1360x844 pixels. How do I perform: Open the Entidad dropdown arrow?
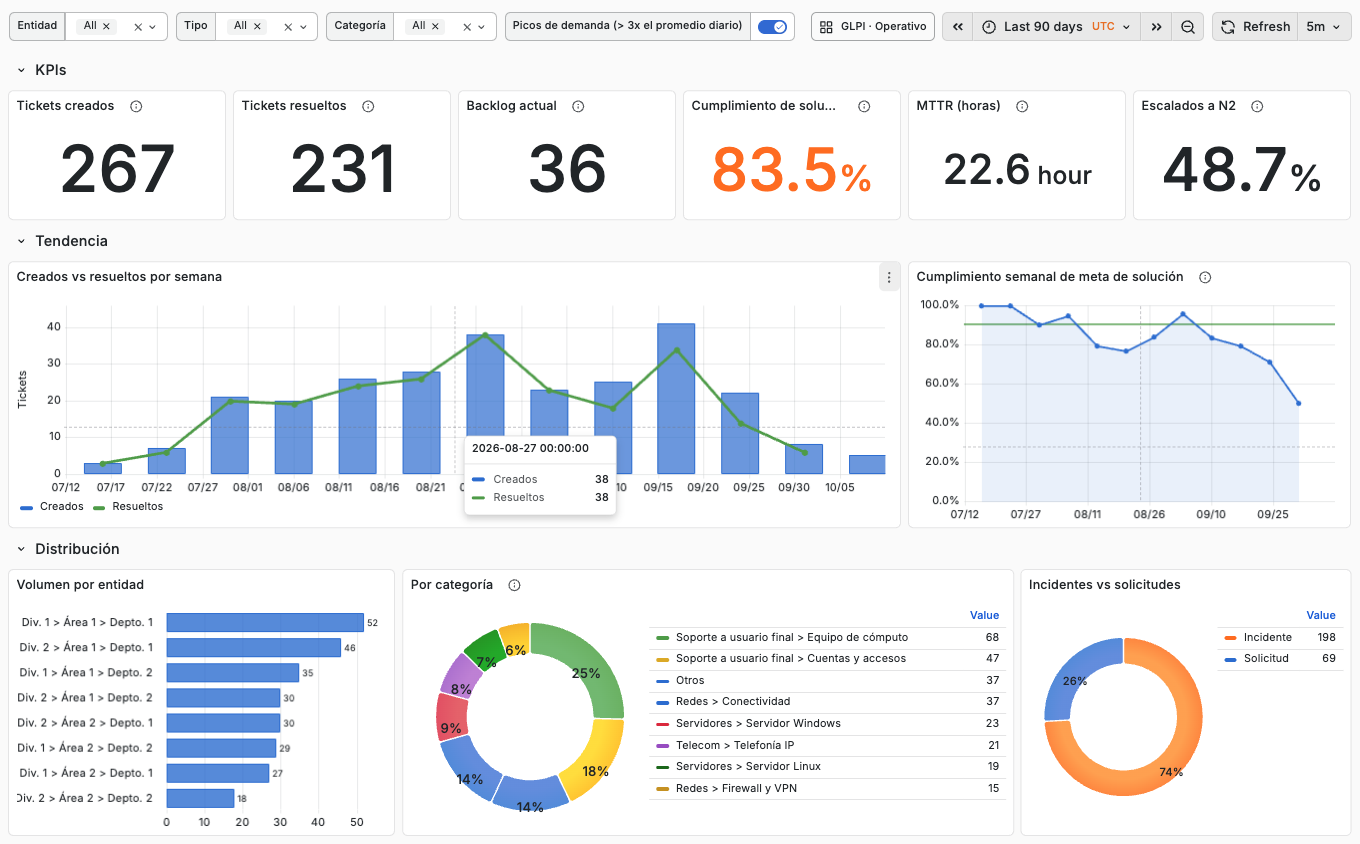pos(152,27)
